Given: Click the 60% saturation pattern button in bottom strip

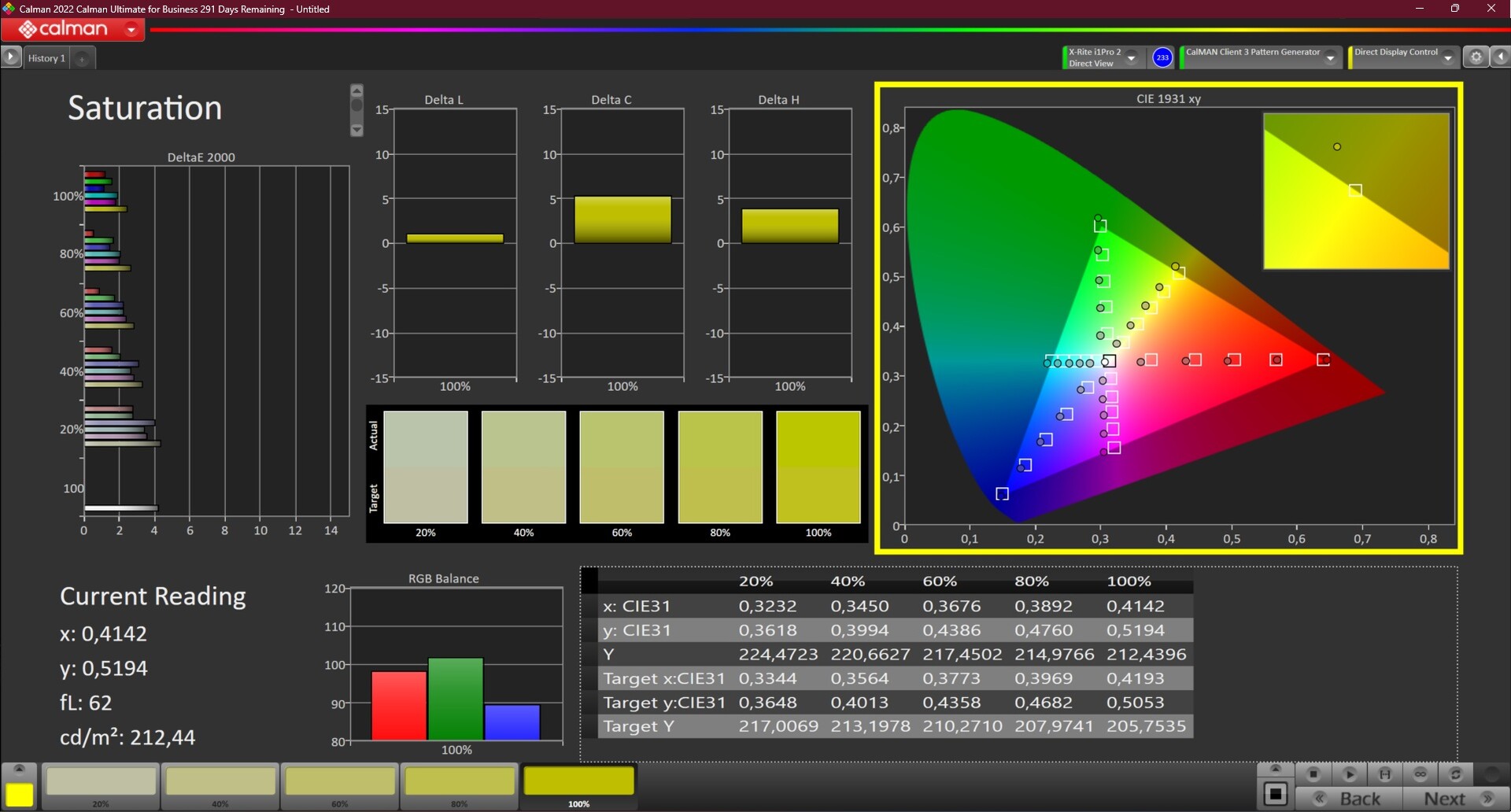Looking at the screenshot, I should (x=340, y=786).
